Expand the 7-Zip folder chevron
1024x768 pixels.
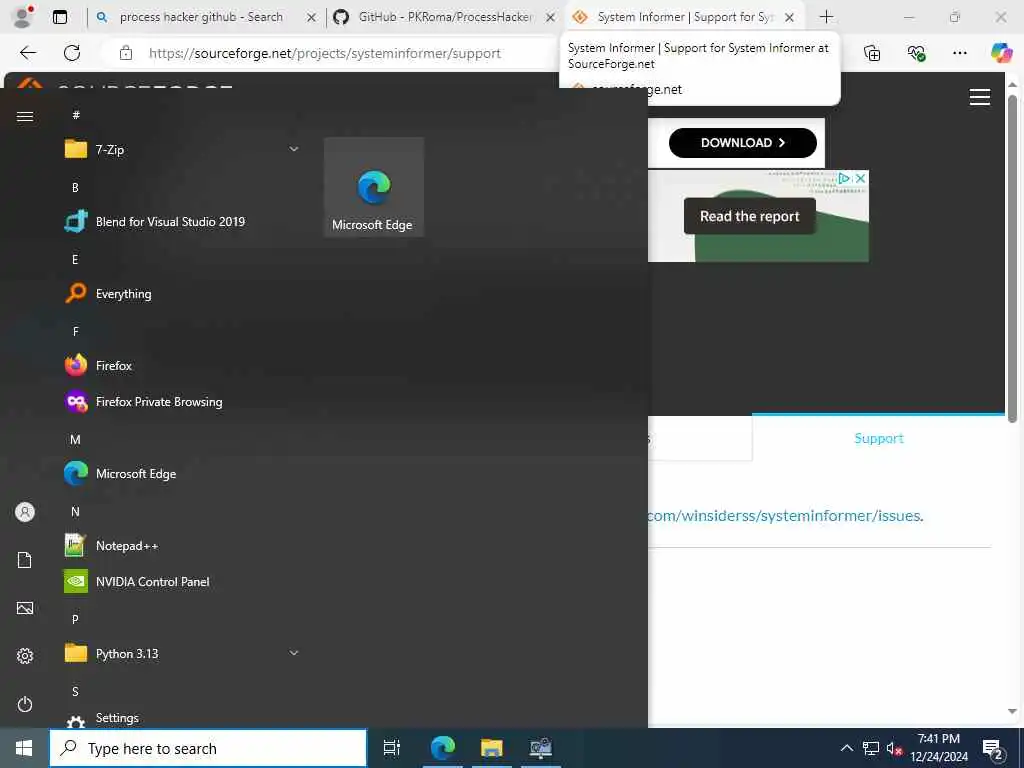tap(294, 150)
